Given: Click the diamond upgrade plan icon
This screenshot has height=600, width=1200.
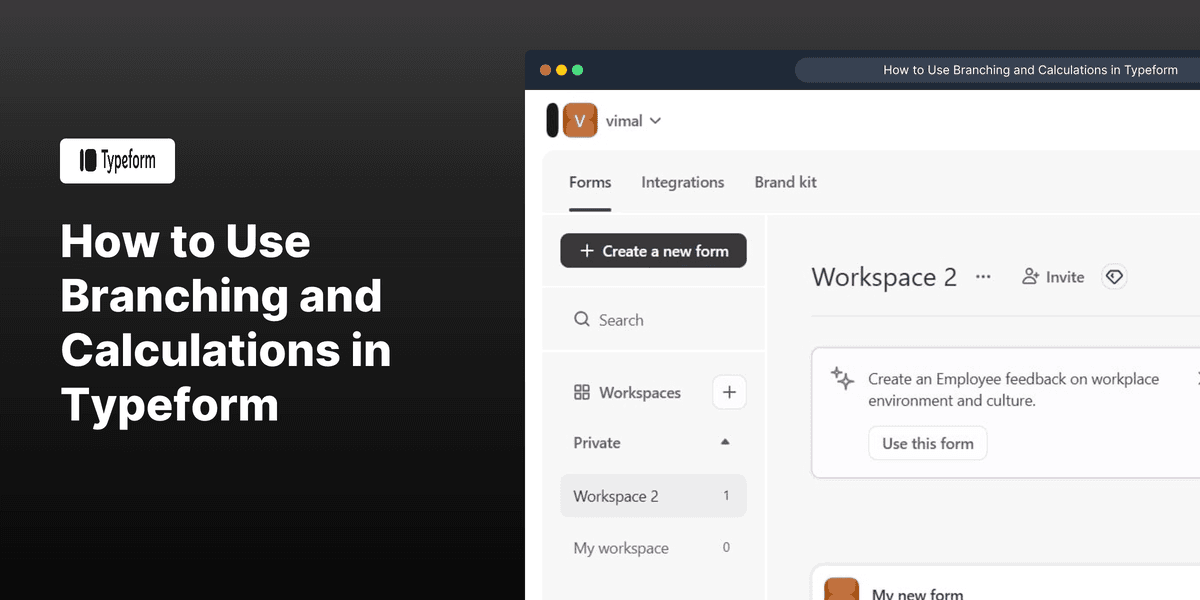Looking at the screenshot, I should coord(1114,276).
